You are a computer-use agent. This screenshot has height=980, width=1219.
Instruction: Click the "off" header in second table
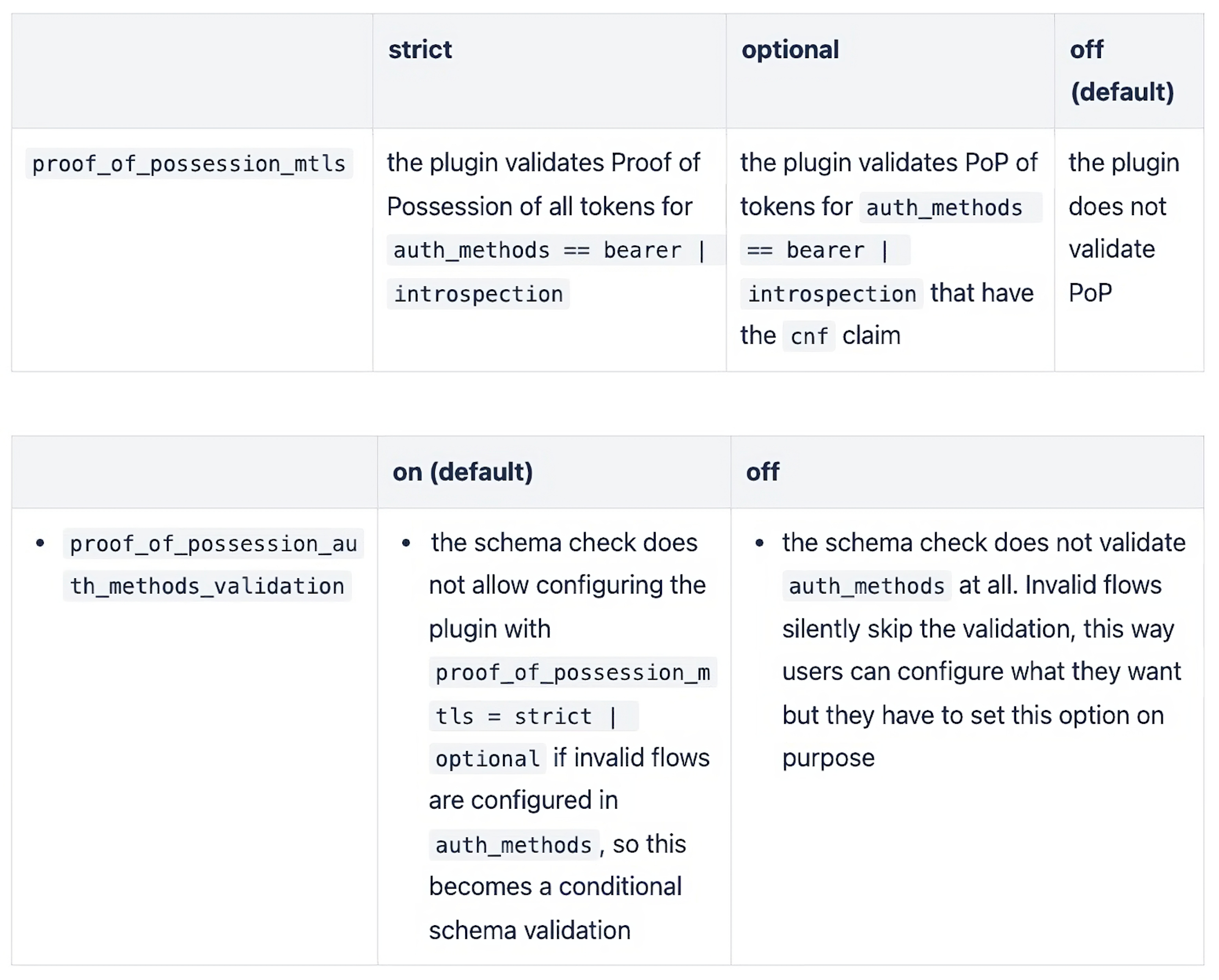[762, 472]
